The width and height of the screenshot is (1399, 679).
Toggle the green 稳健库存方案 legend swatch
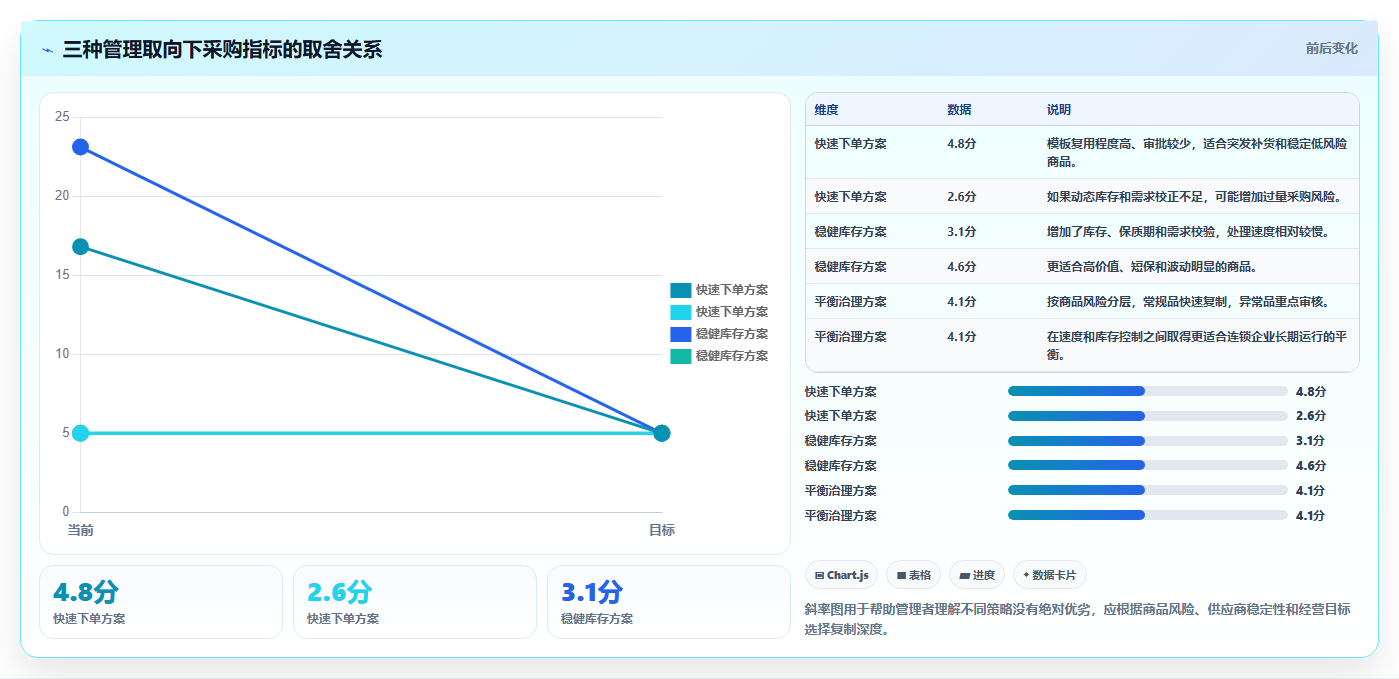(x=680, y=356)
